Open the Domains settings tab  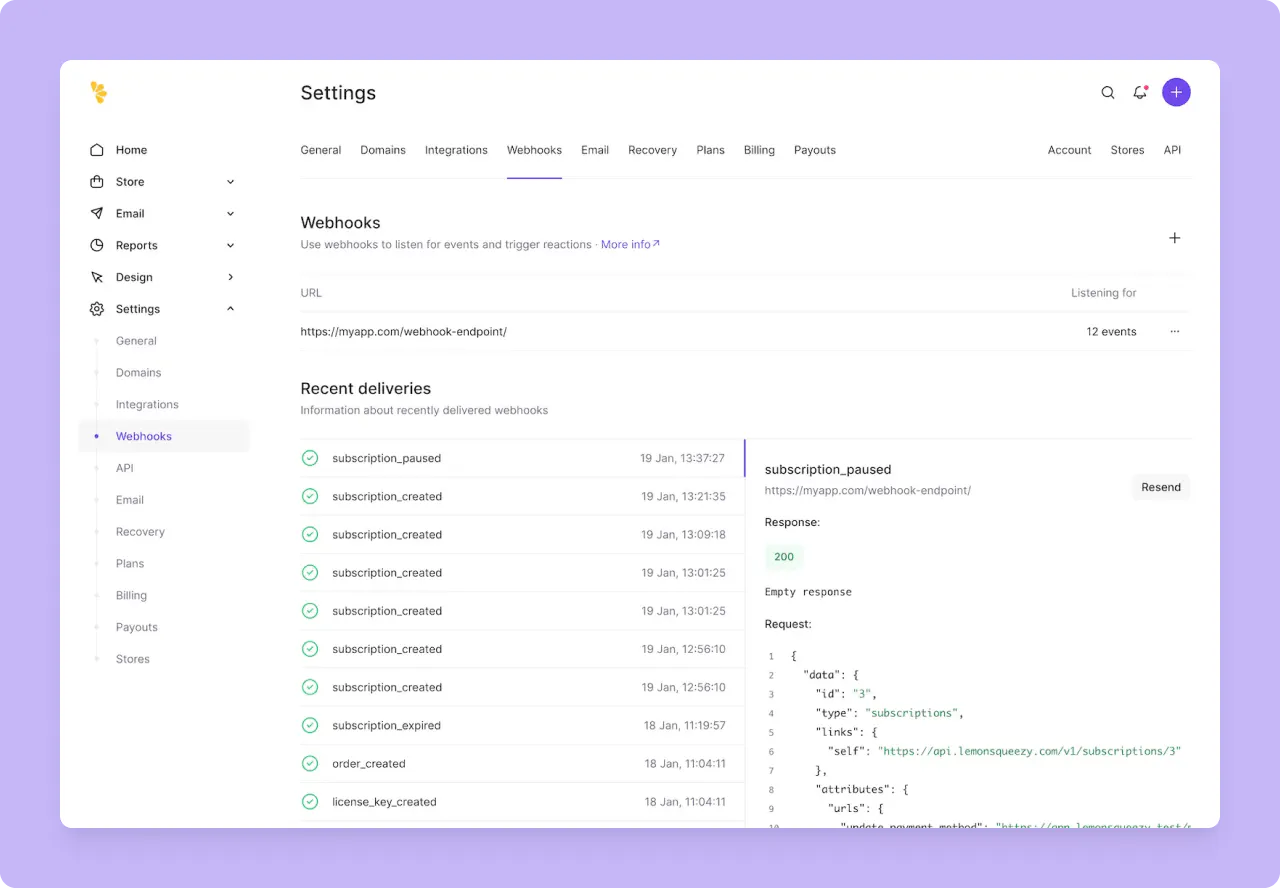tap(383, 149)
